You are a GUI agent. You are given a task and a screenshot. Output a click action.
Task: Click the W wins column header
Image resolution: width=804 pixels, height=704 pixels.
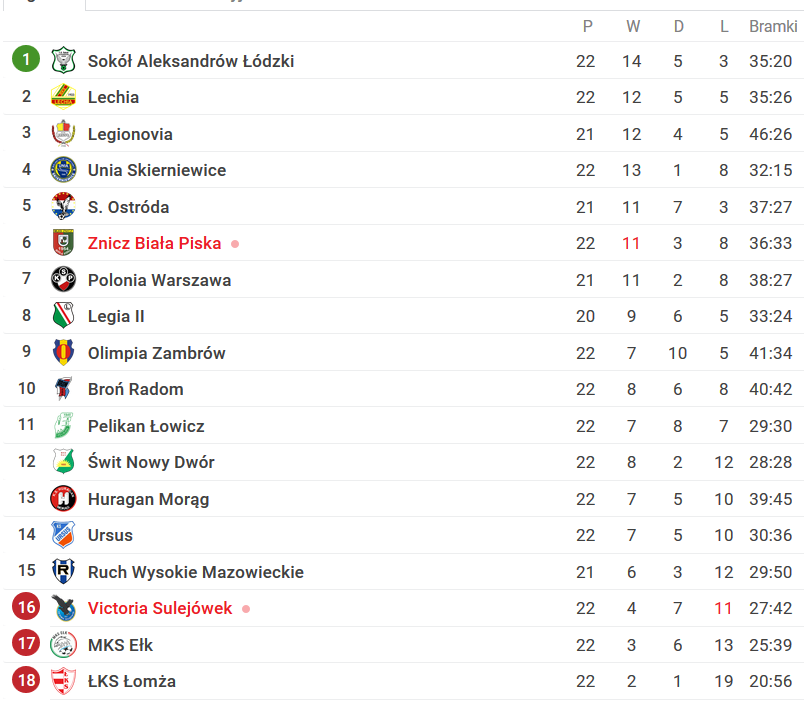pos(633,26)
